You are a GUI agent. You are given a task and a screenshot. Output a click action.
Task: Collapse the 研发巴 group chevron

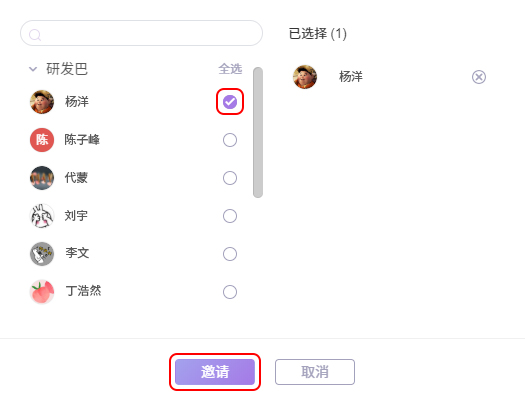(33, 69)
